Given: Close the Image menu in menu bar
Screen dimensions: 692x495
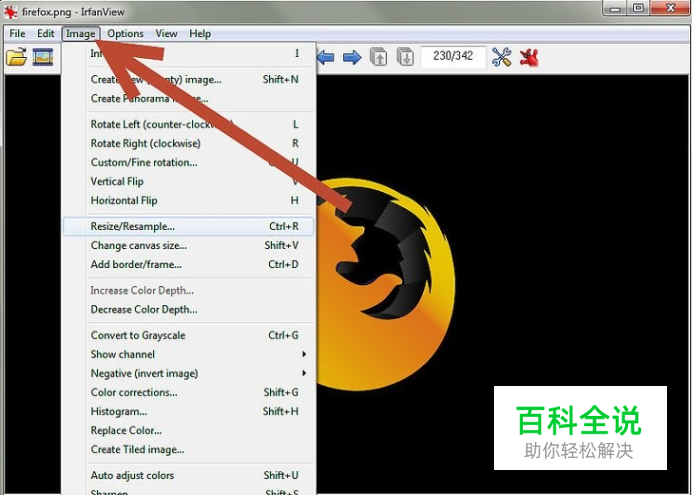Looking at the screenshot, I should pyautogui.click(x=81, y=34).
